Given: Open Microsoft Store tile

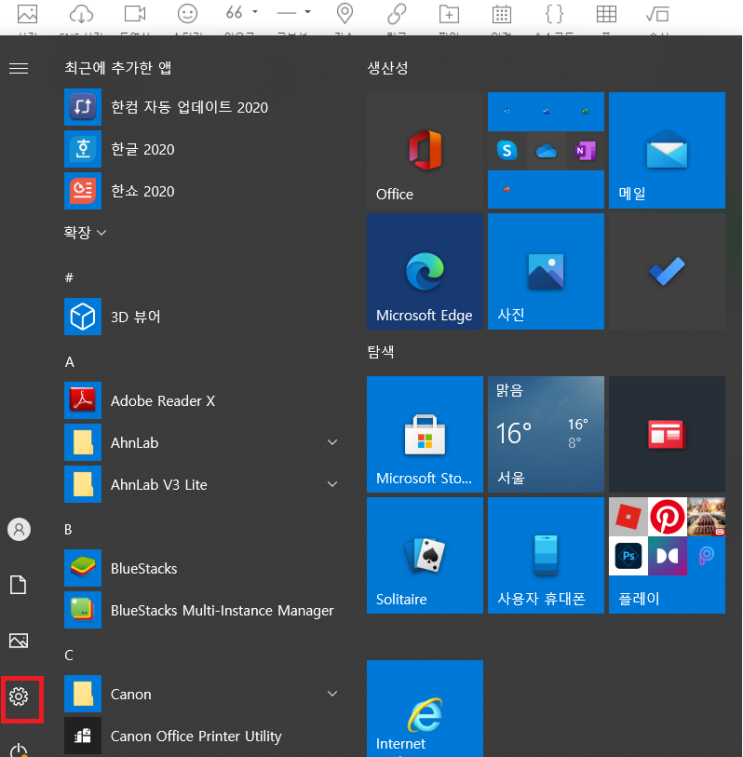Looking at the screenshot, I should pyautogui.click(x=425, y=434).
